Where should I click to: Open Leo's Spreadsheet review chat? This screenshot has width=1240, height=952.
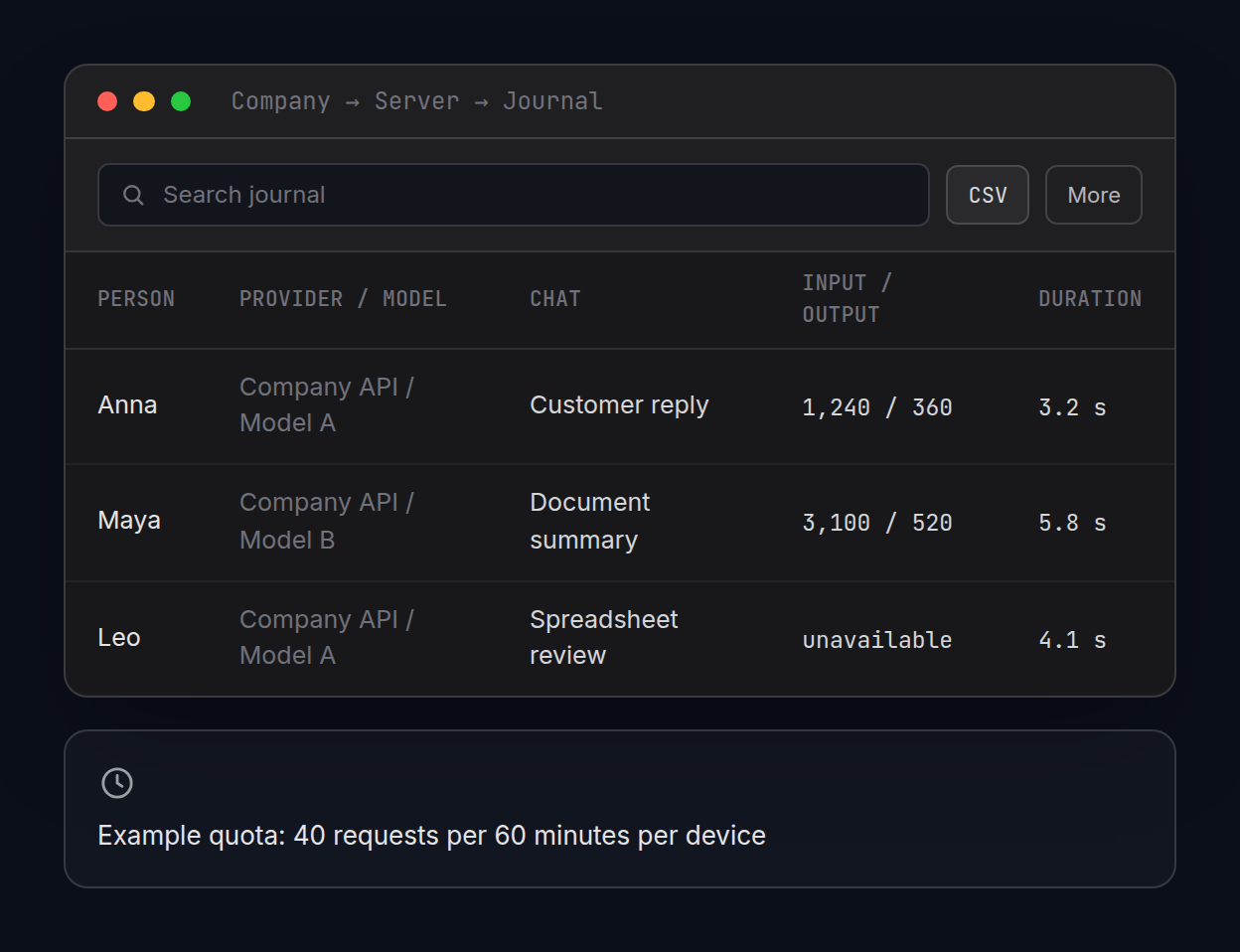click(604, 637)
